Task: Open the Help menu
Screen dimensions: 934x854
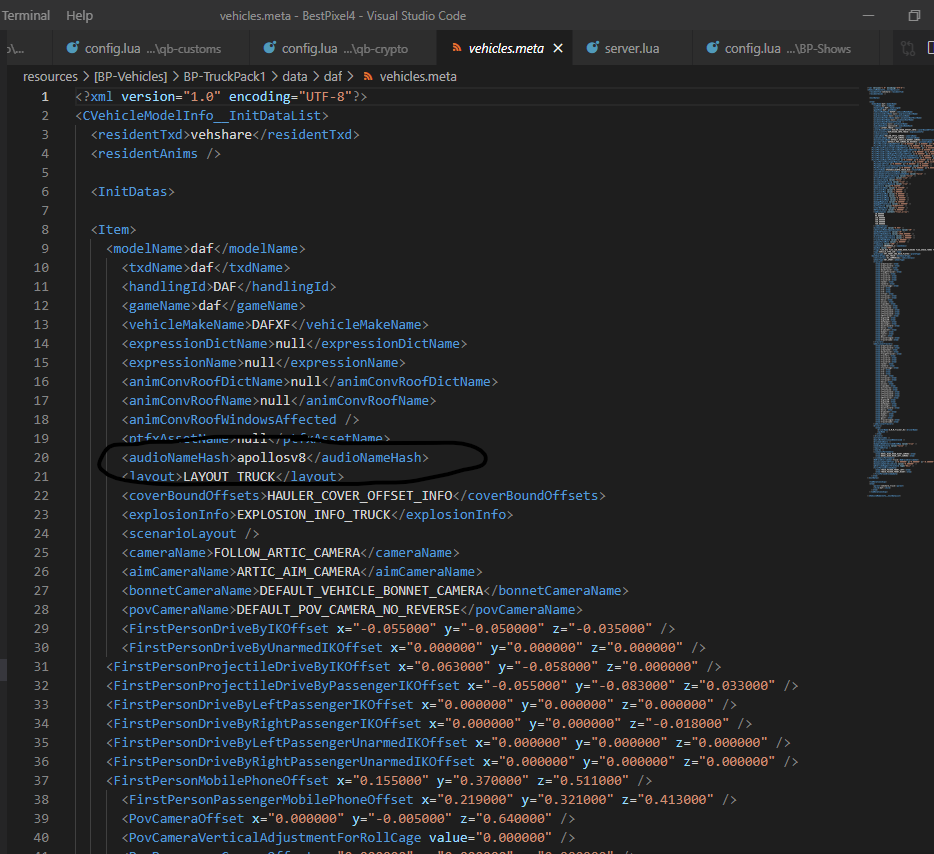Action: (79, 15)
